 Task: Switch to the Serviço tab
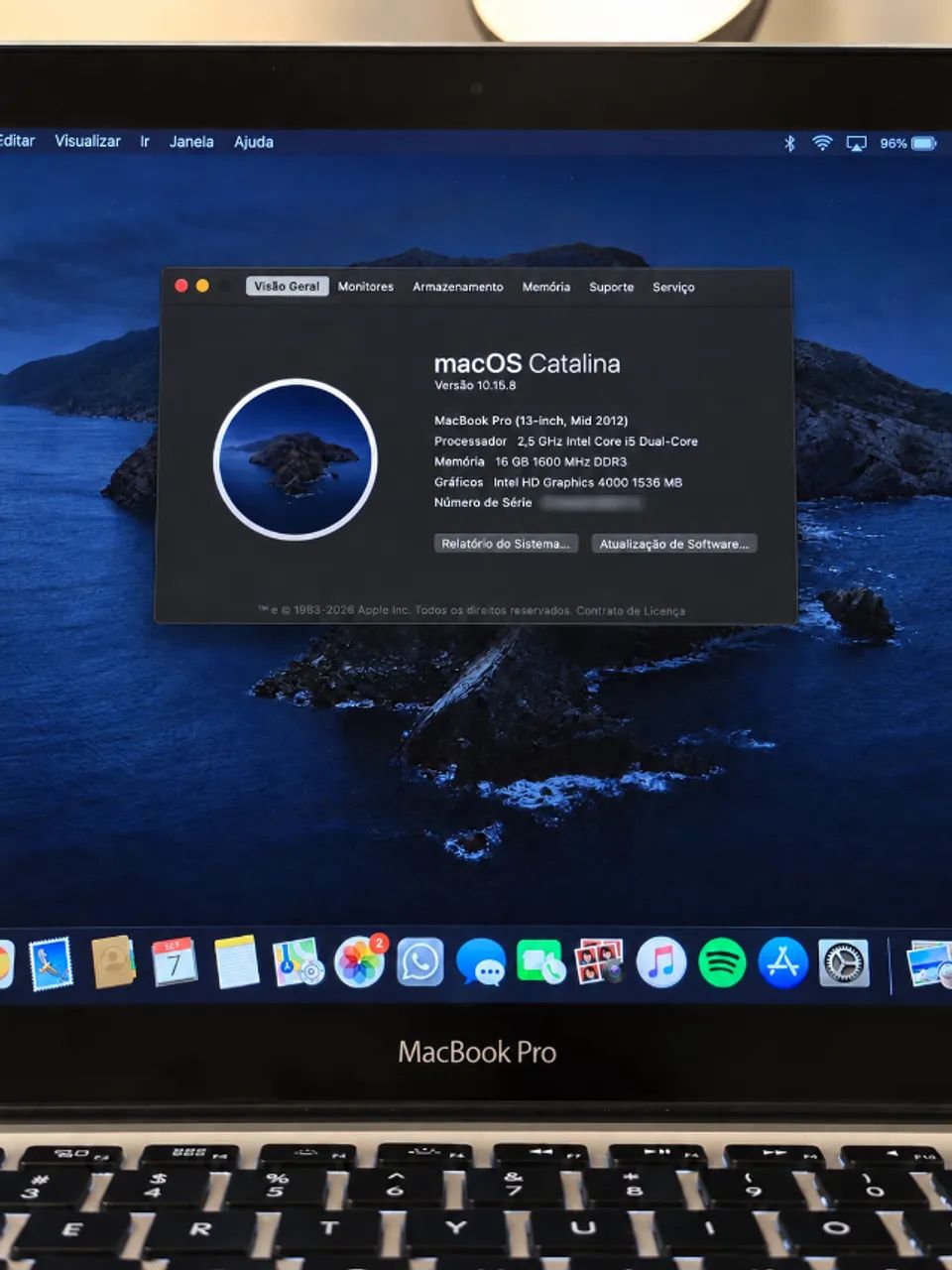click(x=673, y=287)
